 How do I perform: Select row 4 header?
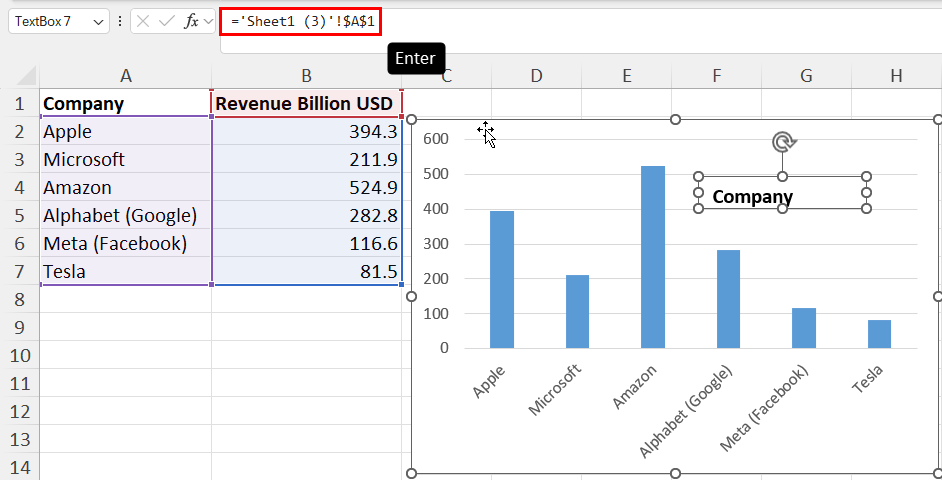click(x=20, y=187)
